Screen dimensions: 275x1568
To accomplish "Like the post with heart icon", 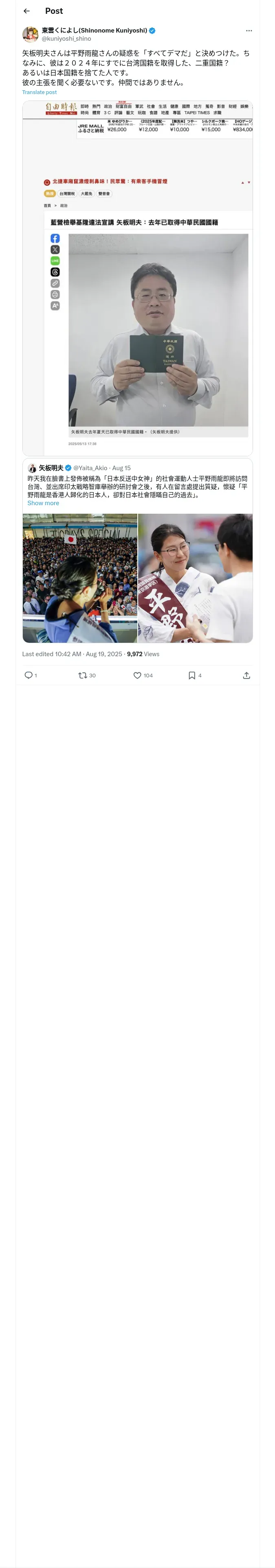I will (x=137, y=675).
